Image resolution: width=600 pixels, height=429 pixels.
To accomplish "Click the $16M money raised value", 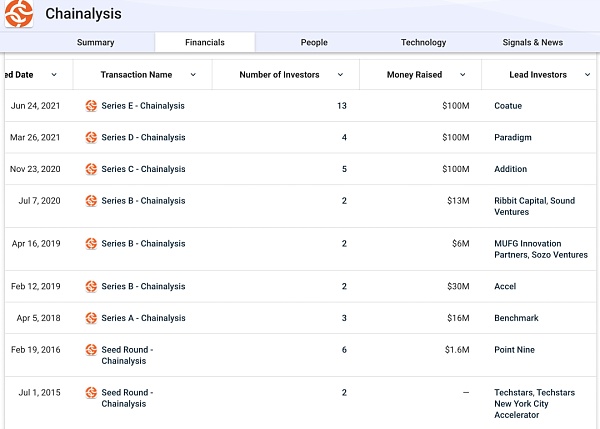I will click(x=458, y=318).
